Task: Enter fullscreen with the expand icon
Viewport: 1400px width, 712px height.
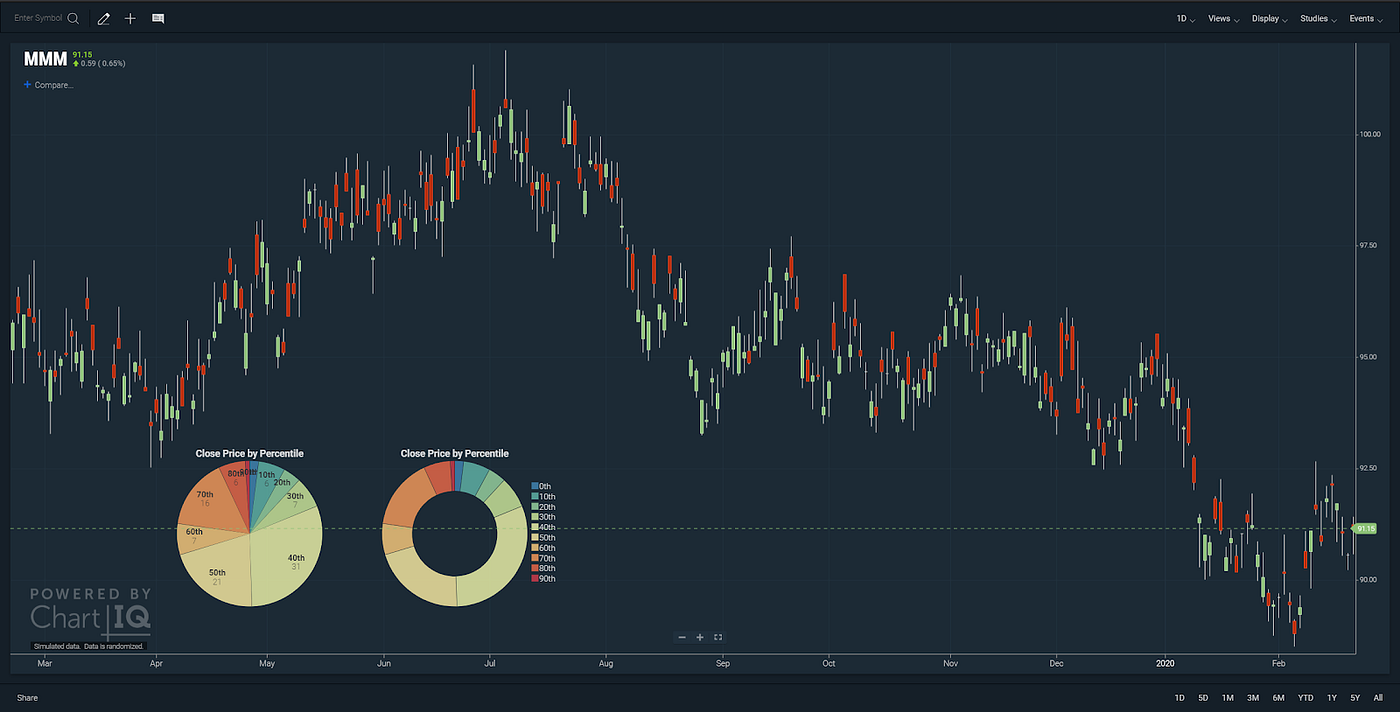Action: click(x=718, y=637)
